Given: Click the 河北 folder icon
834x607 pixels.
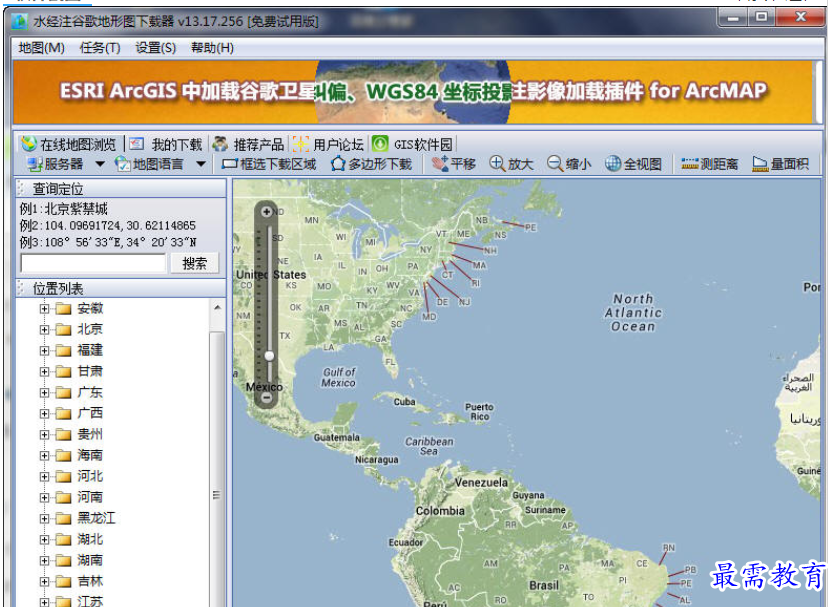Looking at the screenshot, I should coord(63,477).
